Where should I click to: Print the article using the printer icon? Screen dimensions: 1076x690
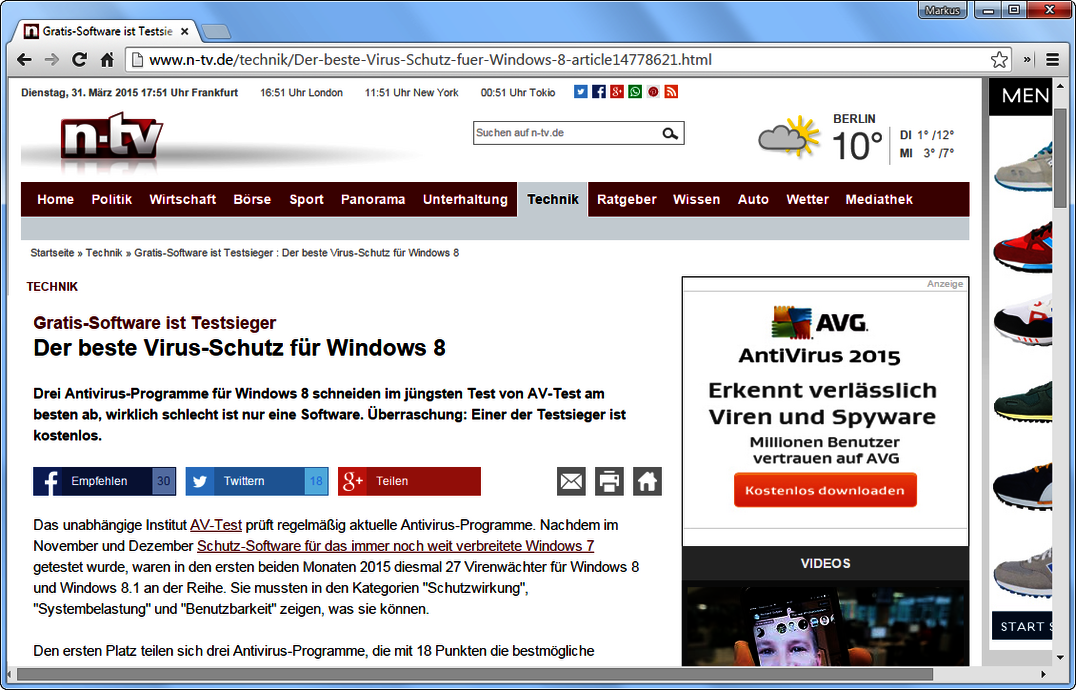click(609, 481)
